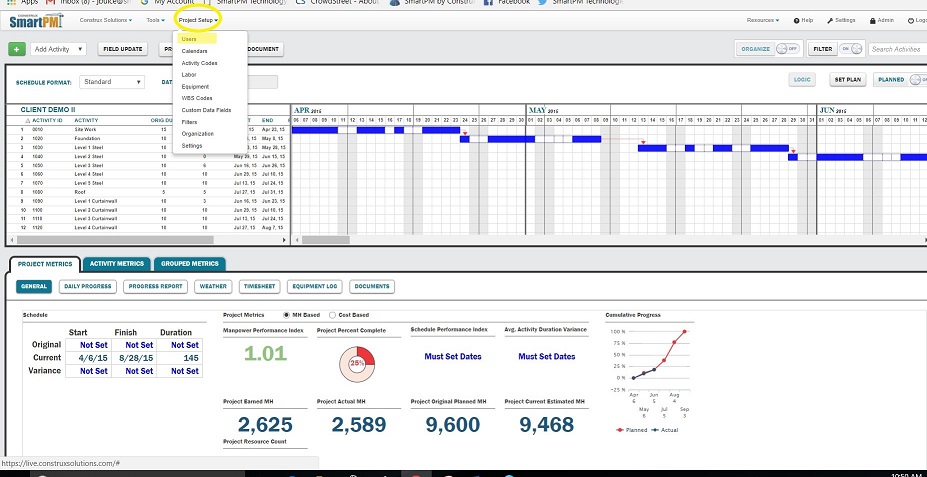Click the 25% project percent complete donut chart
The height and width of the screenshot is (477, 927).
(x=357, y=364)
